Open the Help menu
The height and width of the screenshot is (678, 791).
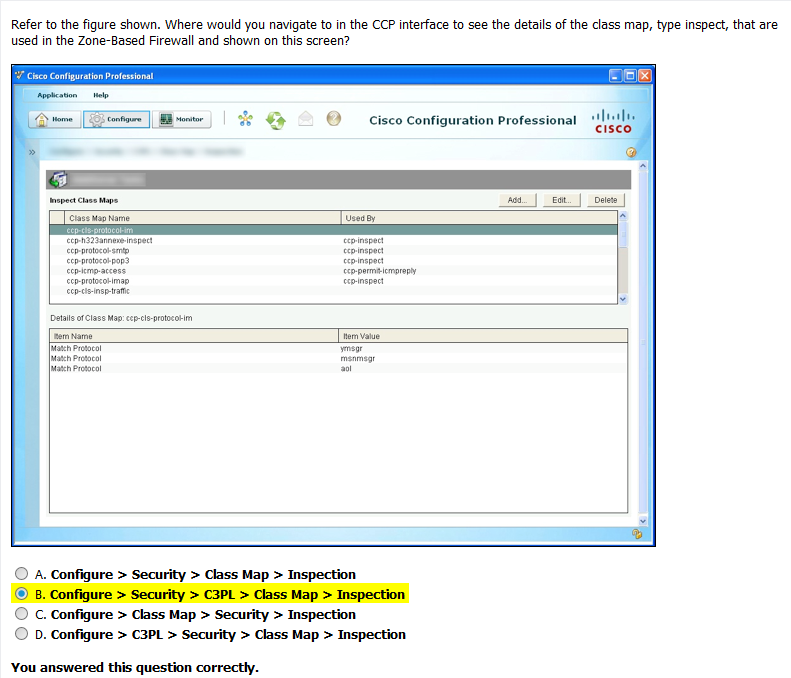pos(101,95)
